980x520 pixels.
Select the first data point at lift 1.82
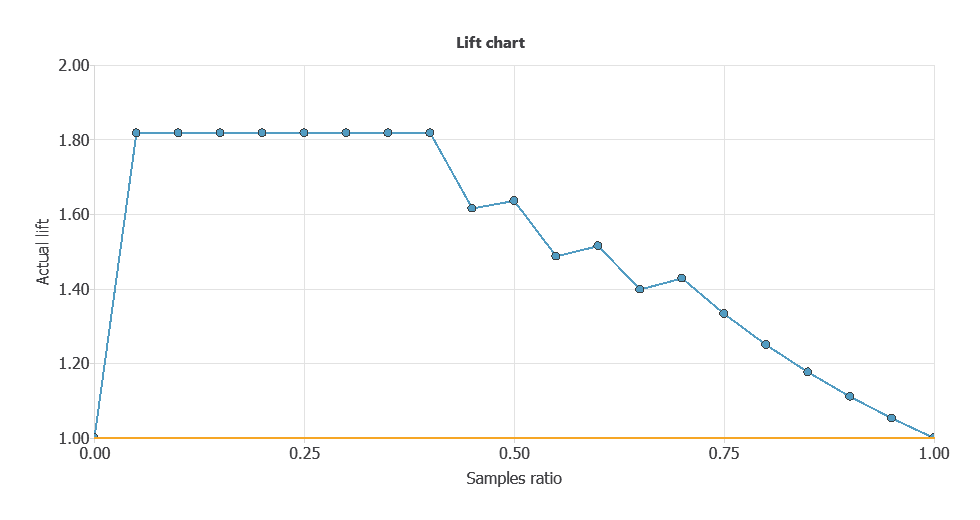136,133
